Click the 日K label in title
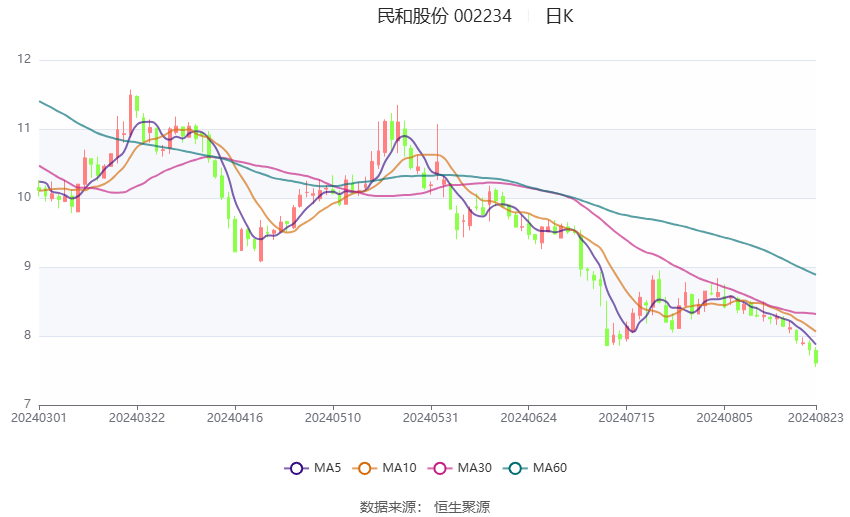Image resolution: width=850 pixels, height=517 pixels. tap(559, 16)
